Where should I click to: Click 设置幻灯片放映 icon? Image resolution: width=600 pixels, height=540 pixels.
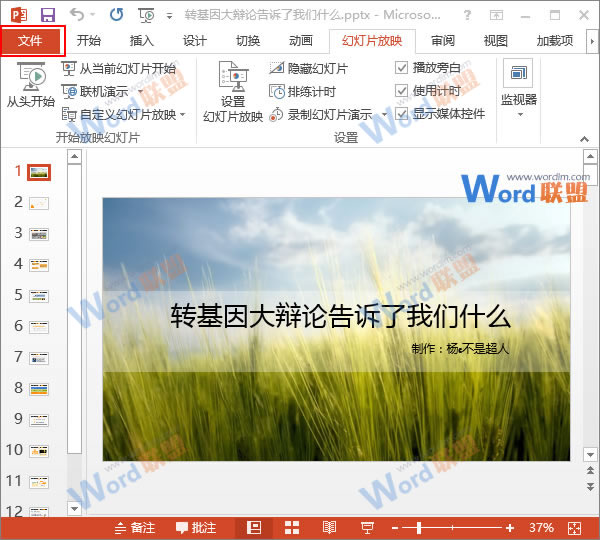point(233,92)
